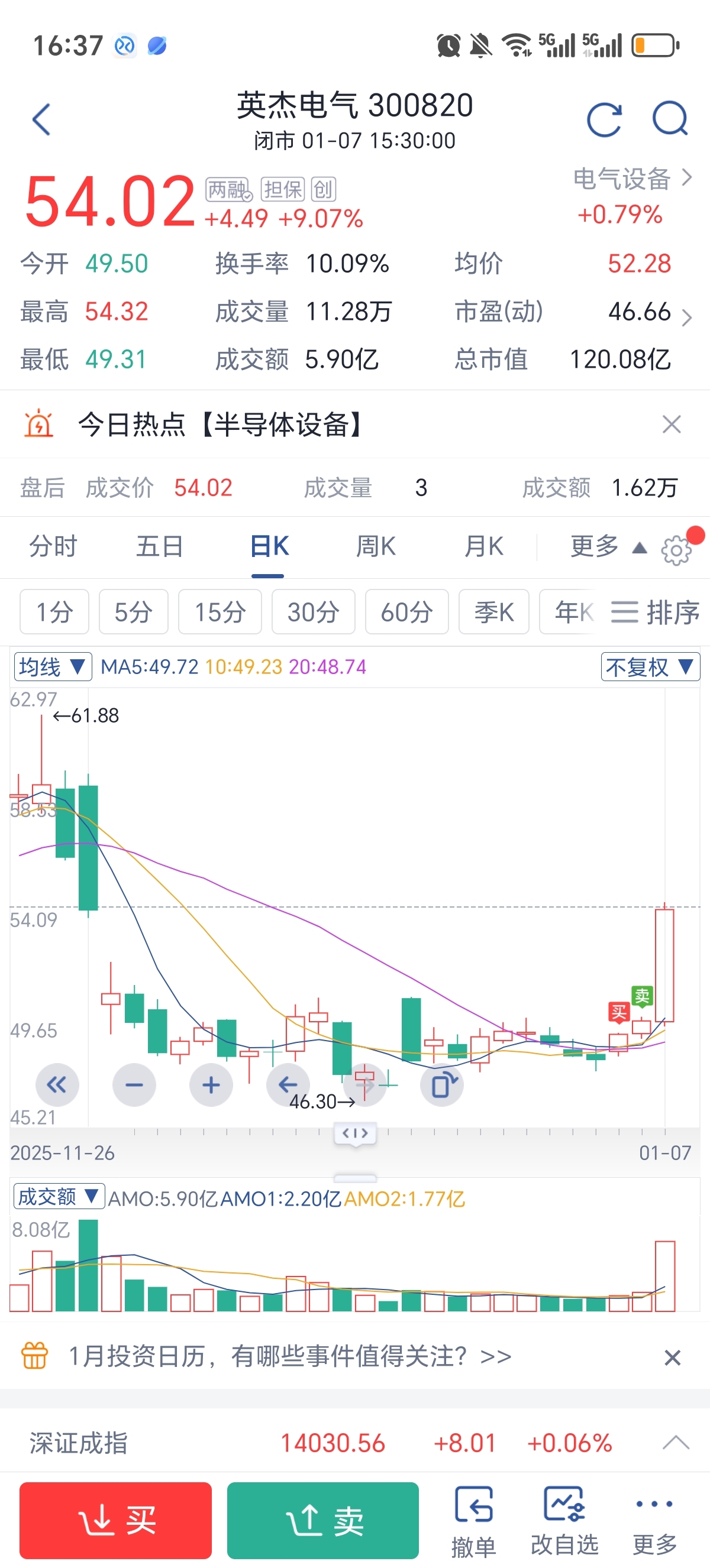Expand the 更多 period options
This screenshot has width=710, height=1568.
pyautogui.click(x=606, y=546)
